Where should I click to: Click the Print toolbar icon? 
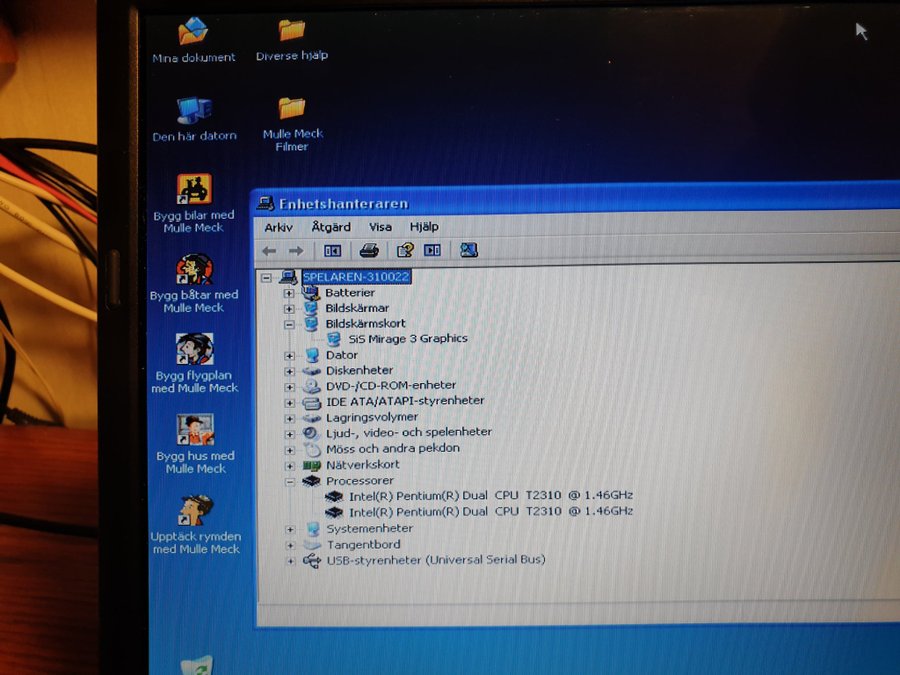tap(369, 250)
